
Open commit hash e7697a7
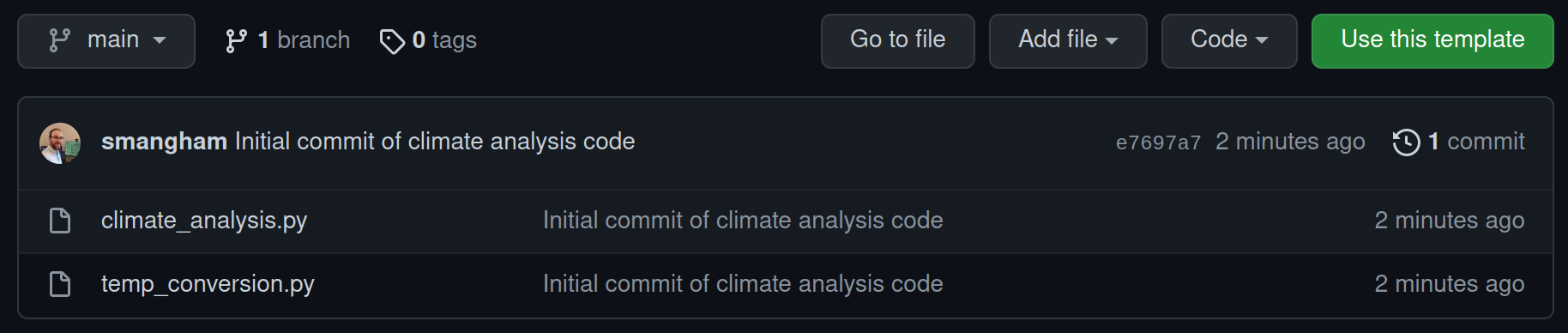(1158, 142)
